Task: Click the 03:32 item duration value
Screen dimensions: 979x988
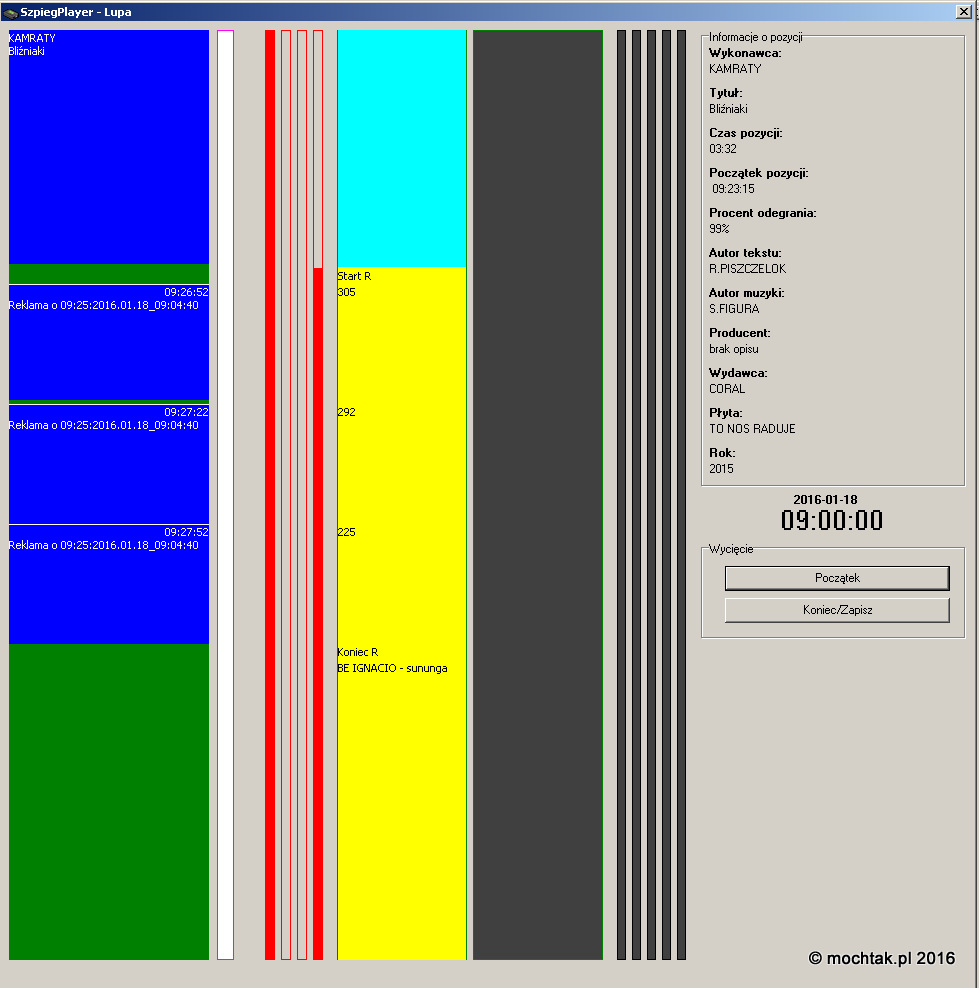Action: click(x=723, y=149)
